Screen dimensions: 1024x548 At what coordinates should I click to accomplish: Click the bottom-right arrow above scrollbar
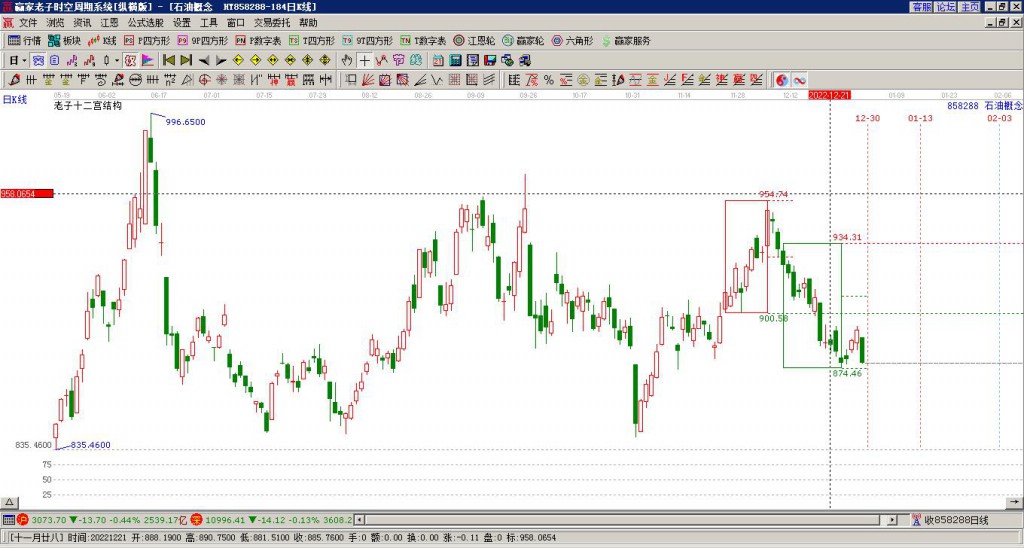(x=1014, y=502)
